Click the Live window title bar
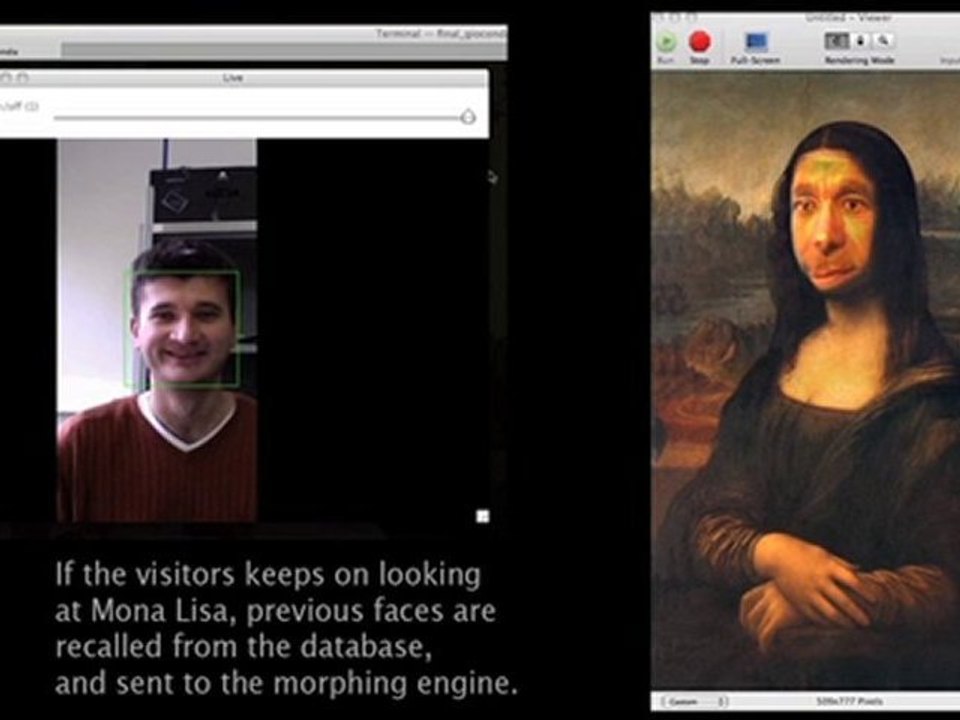This screenshot has height=720, width=960. point(243,78)
